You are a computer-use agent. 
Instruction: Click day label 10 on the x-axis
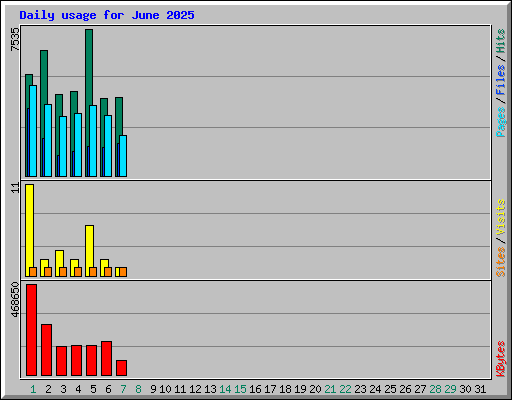click(x=165, y=389)
